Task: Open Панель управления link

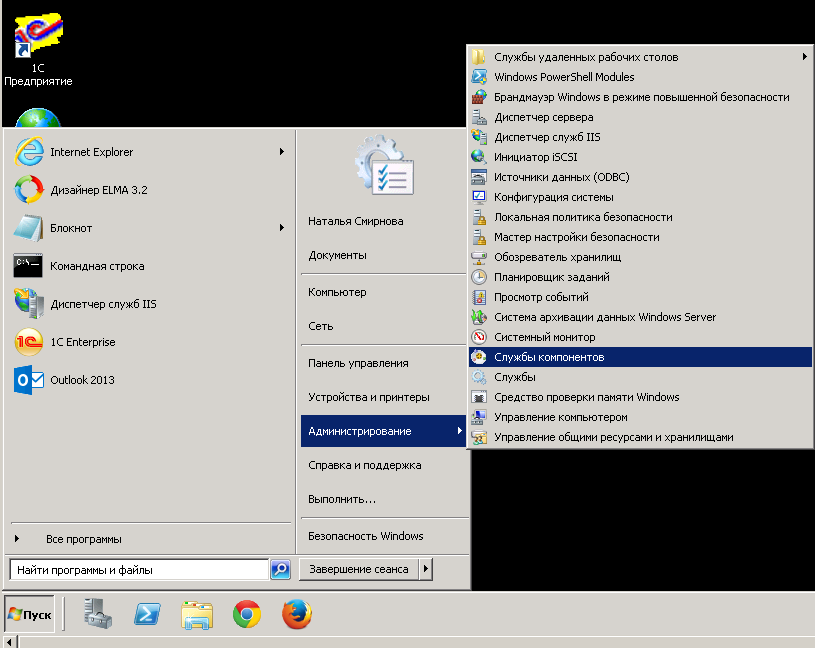Action: [358, 363]
